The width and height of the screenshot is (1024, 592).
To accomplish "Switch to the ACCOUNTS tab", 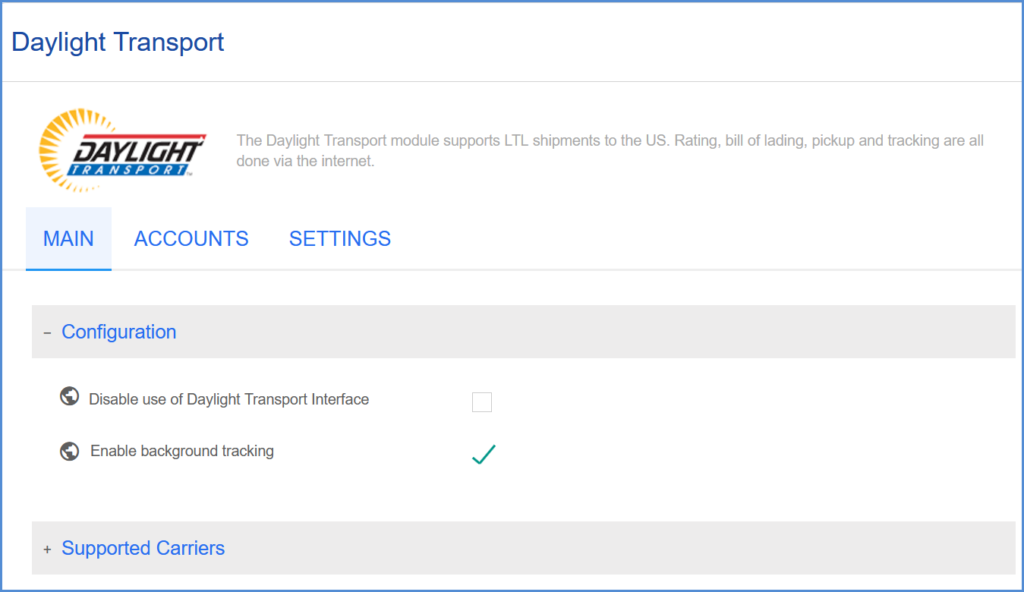I will tap(191, 238).
